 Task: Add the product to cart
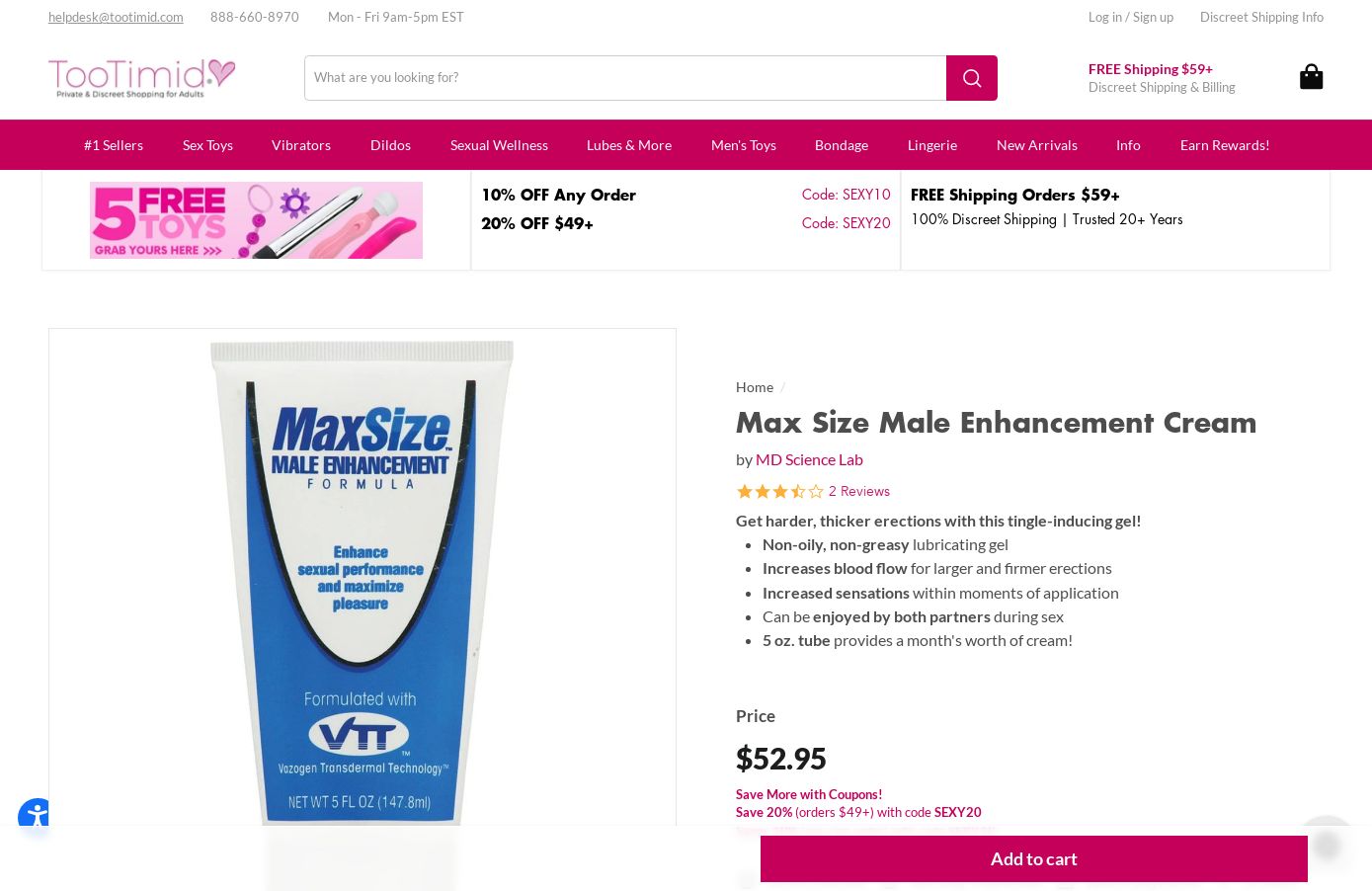pos(1034,859)
